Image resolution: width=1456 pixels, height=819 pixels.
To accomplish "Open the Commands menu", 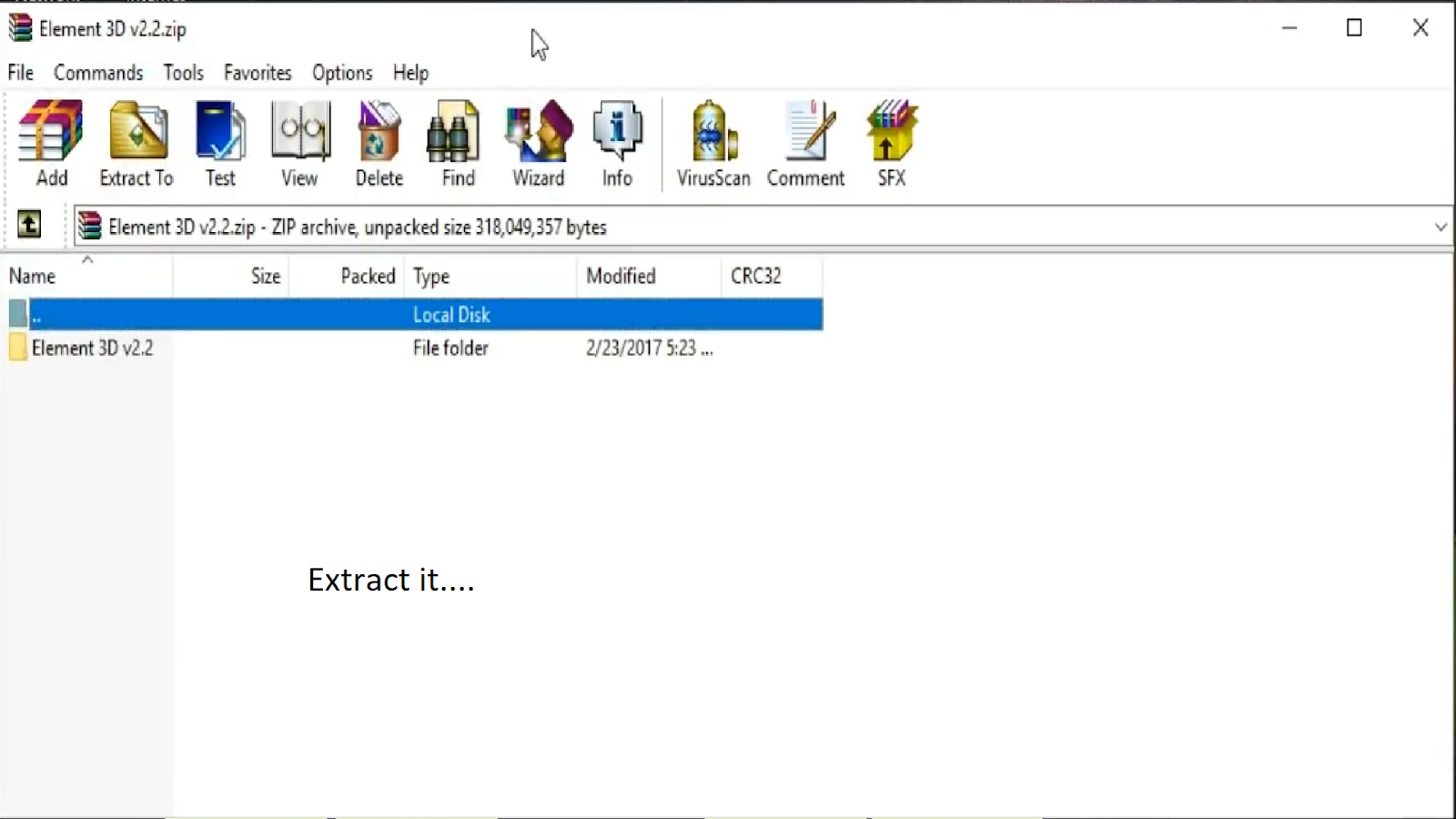I will pos(98,73).
